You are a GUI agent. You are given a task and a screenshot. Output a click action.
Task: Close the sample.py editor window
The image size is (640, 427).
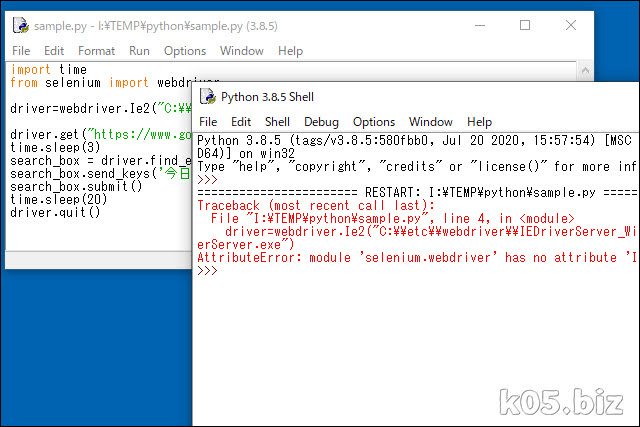[571, 25]
